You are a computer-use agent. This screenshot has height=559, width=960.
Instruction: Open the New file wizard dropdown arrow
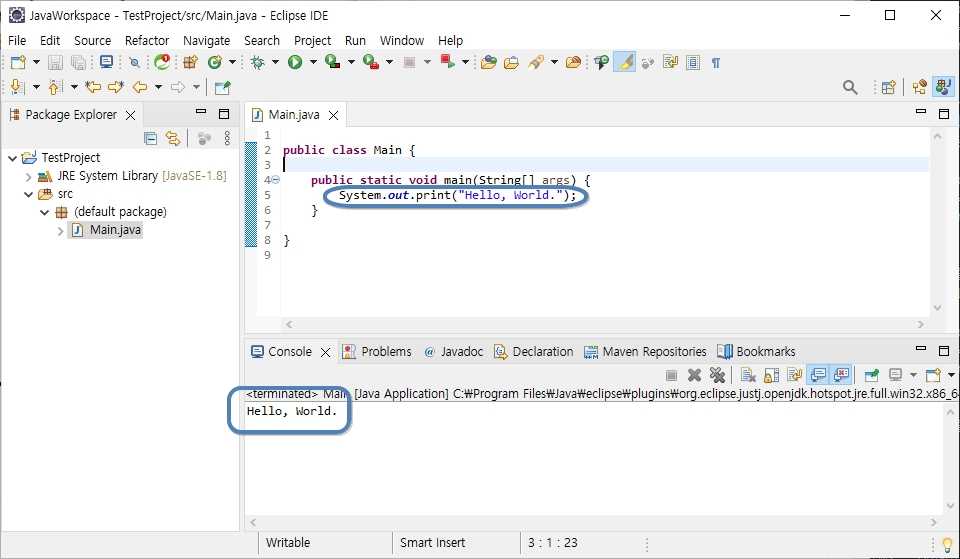pos(36,62)
